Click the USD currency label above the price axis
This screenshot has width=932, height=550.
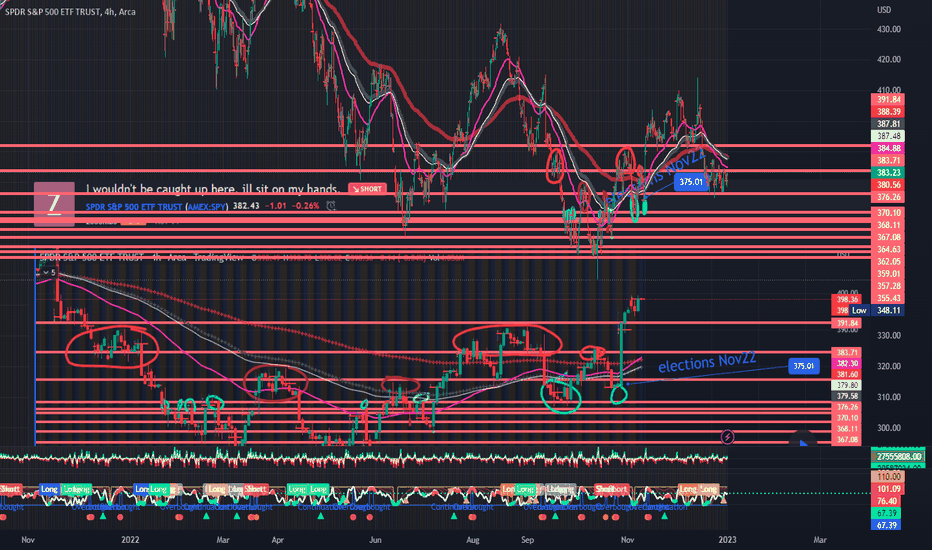pos(884,10)
